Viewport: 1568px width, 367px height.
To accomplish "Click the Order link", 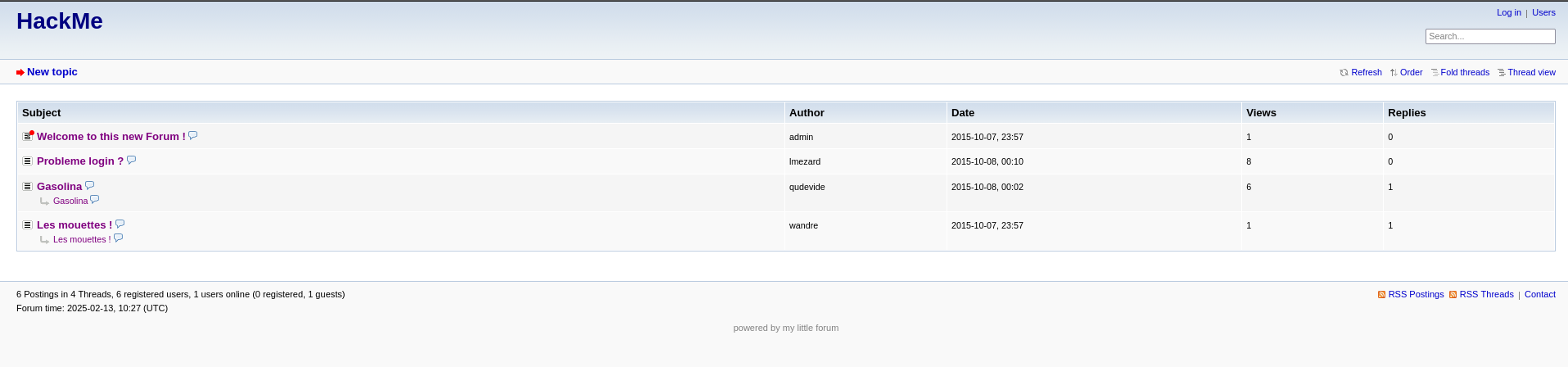I will pos(1412,72).
